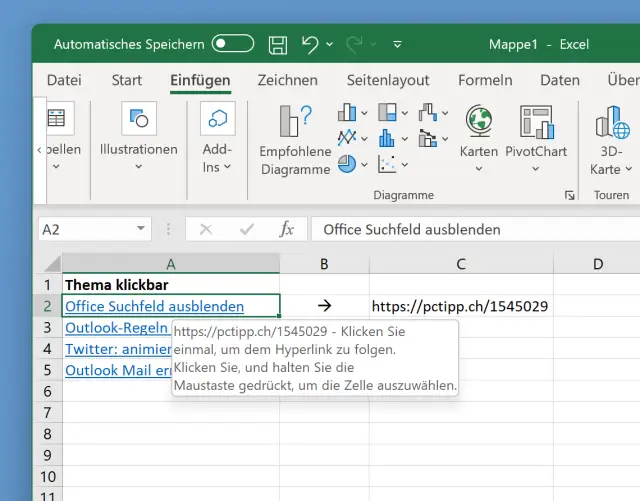Click the Insert Function fx button
Image resolution: width=640 pixels, height=501 pixels.
click(287, 229)
